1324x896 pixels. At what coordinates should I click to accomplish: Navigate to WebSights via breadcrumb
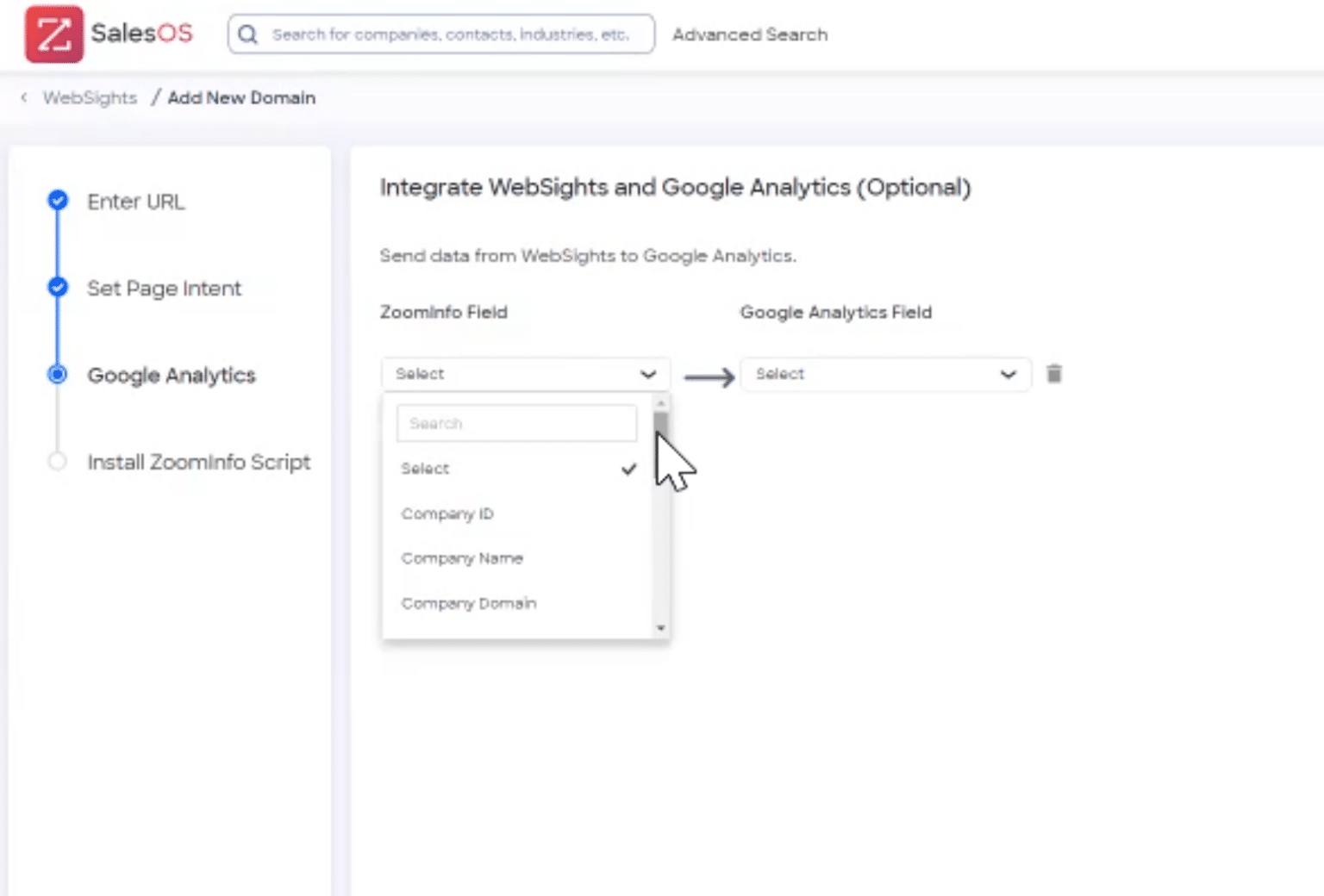(89, 97)
